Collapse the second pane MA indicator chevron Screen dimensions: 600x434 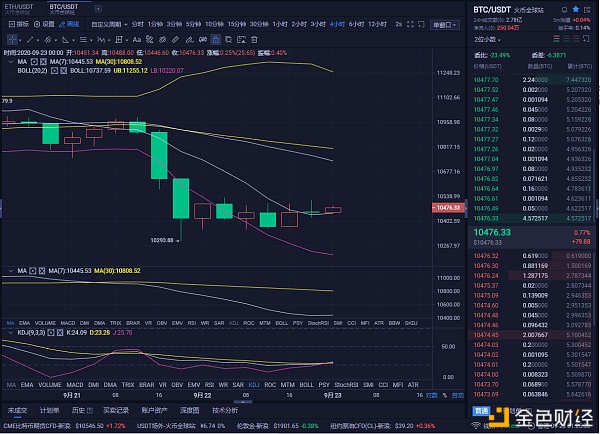[x=11, y=271]
